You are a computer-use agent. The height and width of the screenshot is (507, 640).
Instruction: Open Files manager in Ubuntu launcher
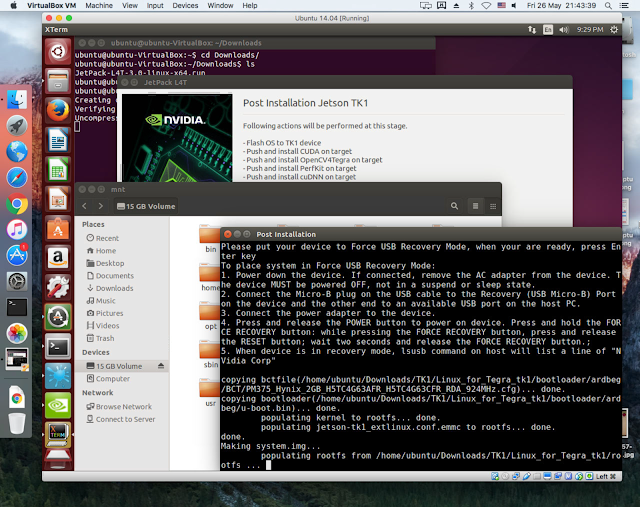coord(58,81)
